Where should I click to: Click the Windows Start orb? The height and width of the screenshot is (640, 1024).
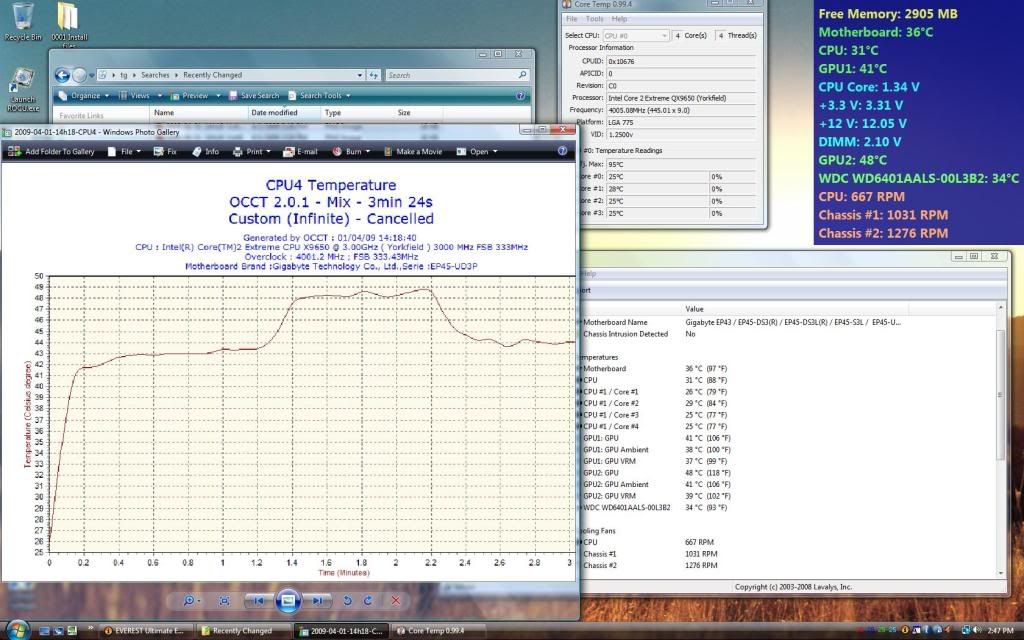coord(17,630)
